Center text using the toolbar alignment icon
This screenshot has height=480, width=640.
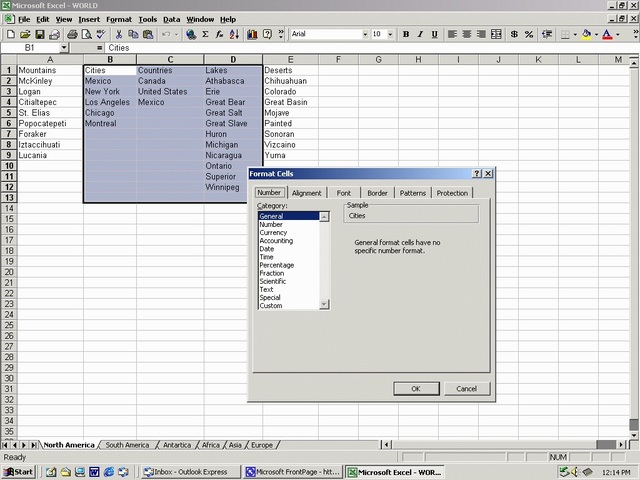click(x=467, y=34)
